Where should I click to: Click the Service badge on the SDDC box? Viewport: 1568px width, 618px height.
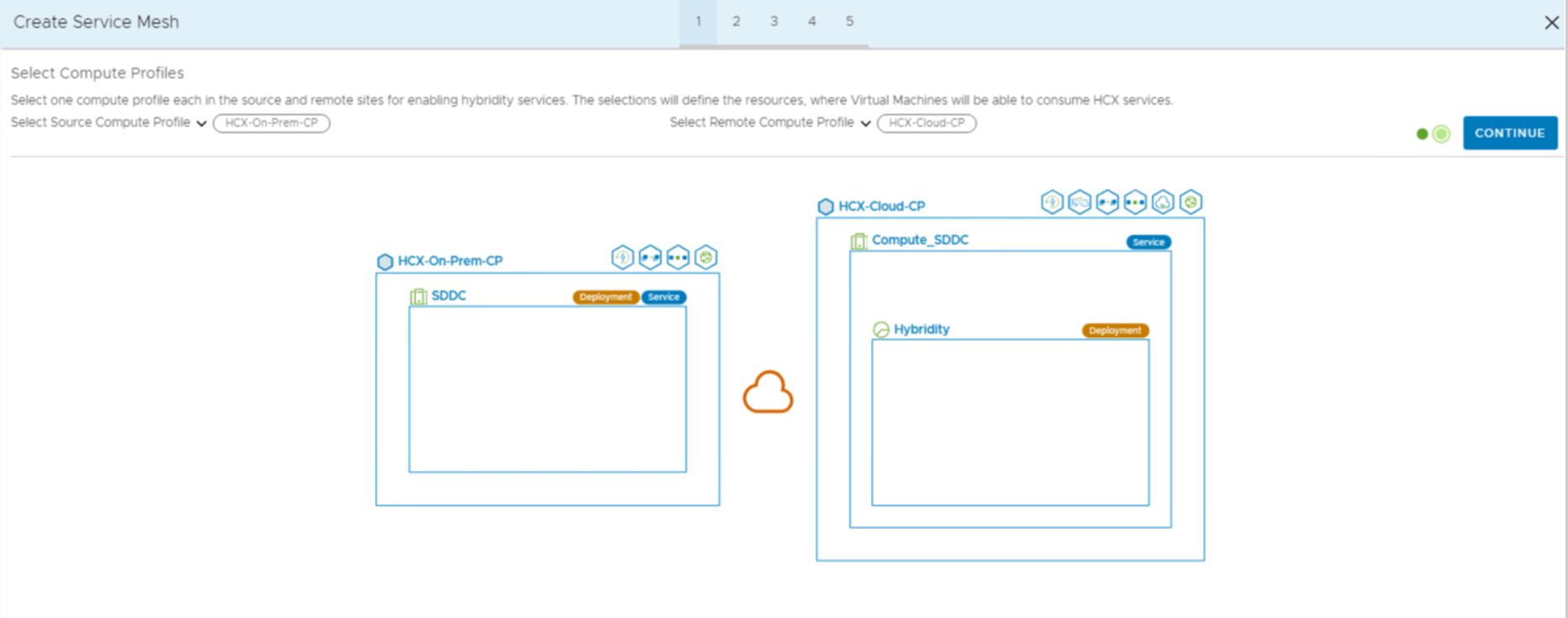click(663, 297)
